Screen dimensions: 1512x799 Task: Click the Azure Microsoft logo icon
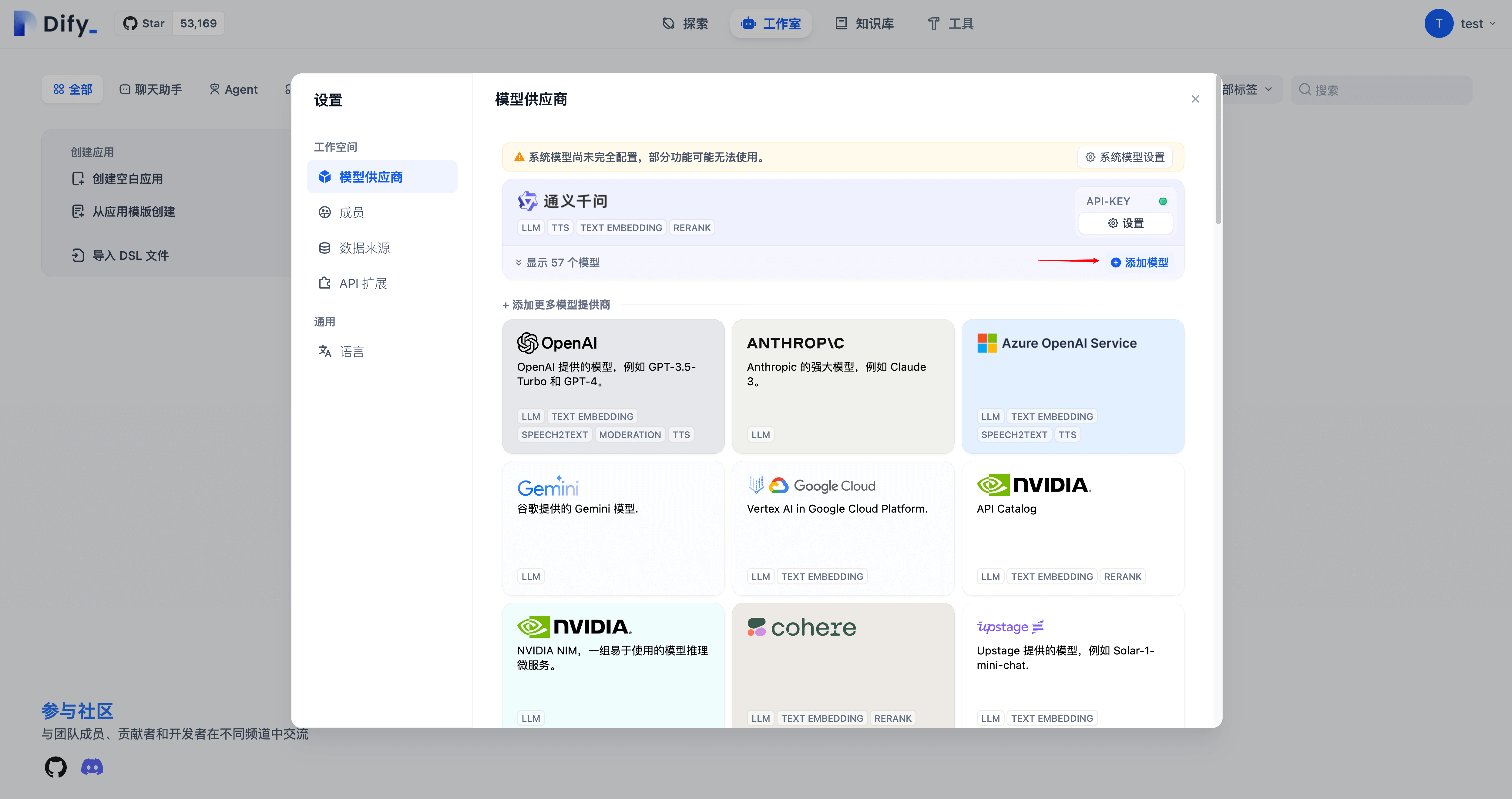(x=987, y=343)
